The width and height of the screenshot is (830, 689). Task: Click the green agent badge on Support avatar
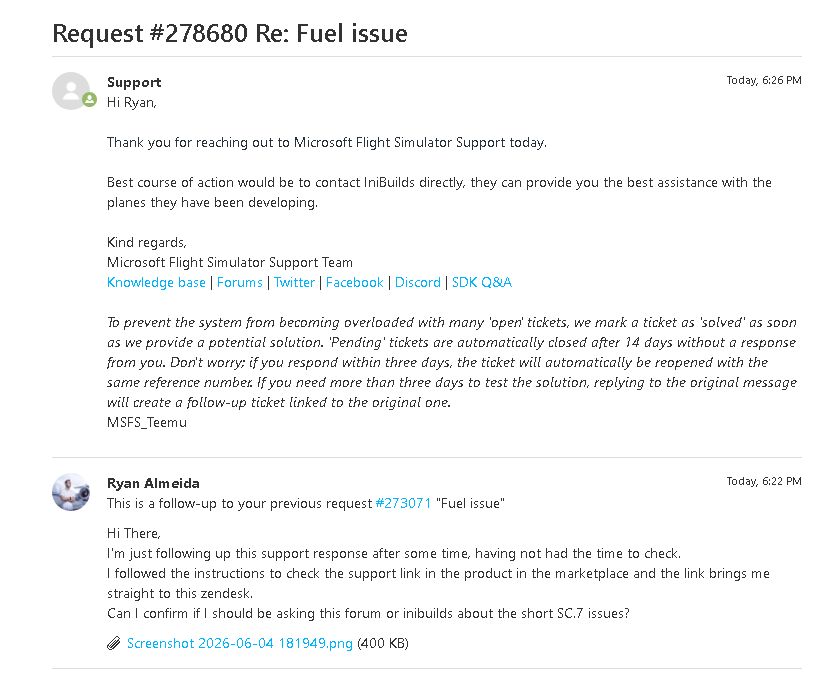click(x=89, y=99)
